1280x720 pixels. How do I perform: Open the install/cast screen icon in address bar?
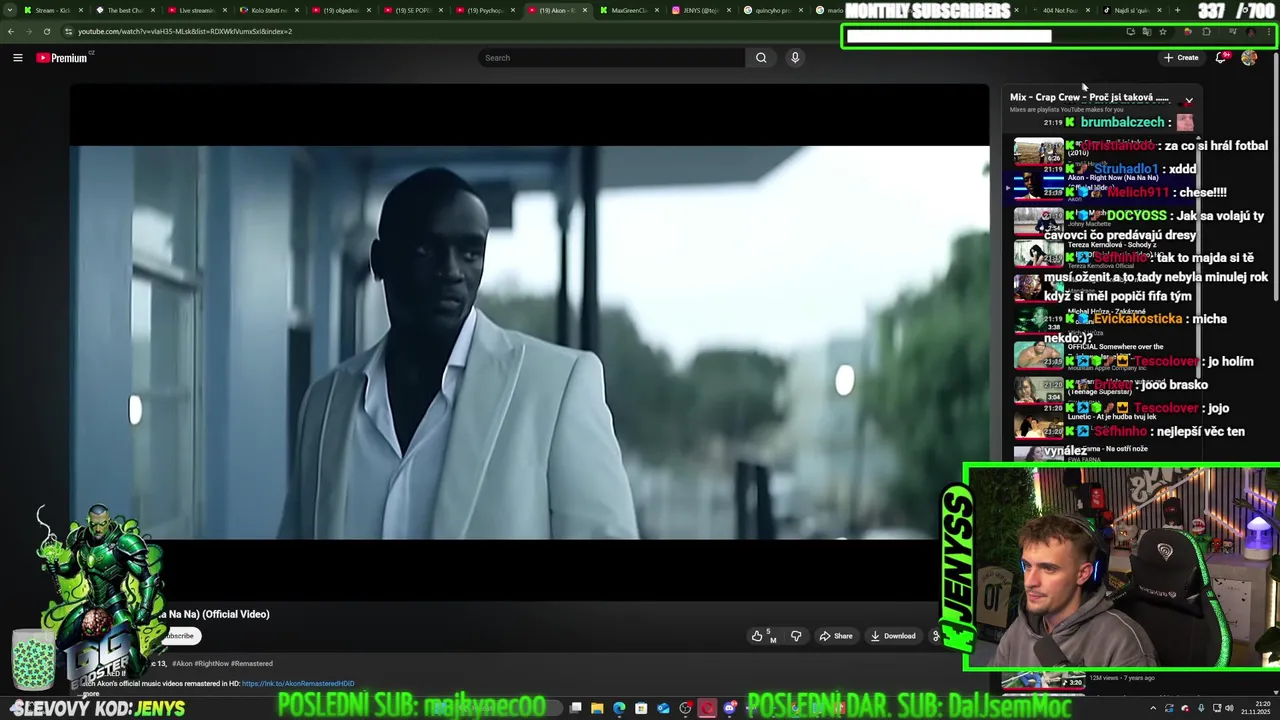pos(1130,32)
